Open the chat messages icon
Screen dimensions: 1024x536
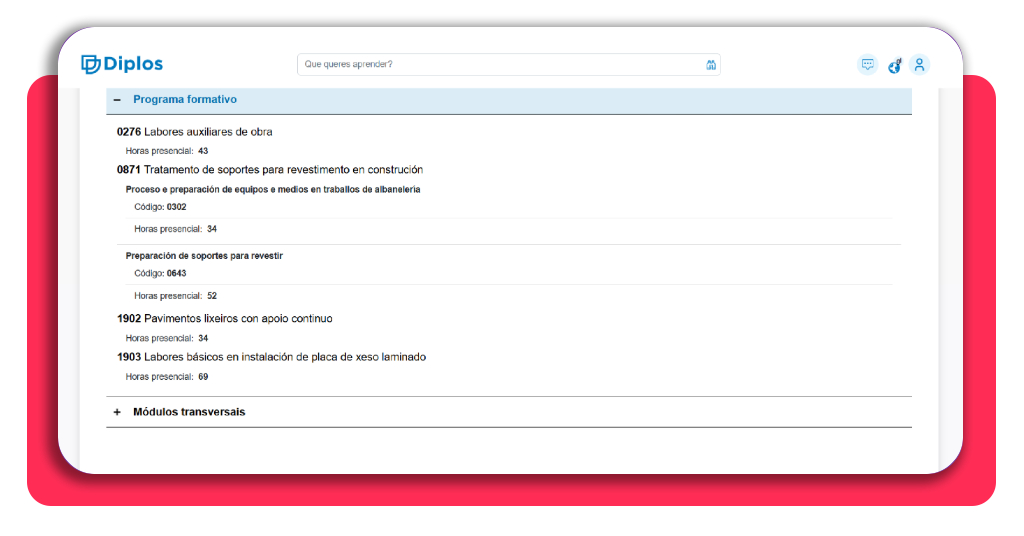point(867,65)
